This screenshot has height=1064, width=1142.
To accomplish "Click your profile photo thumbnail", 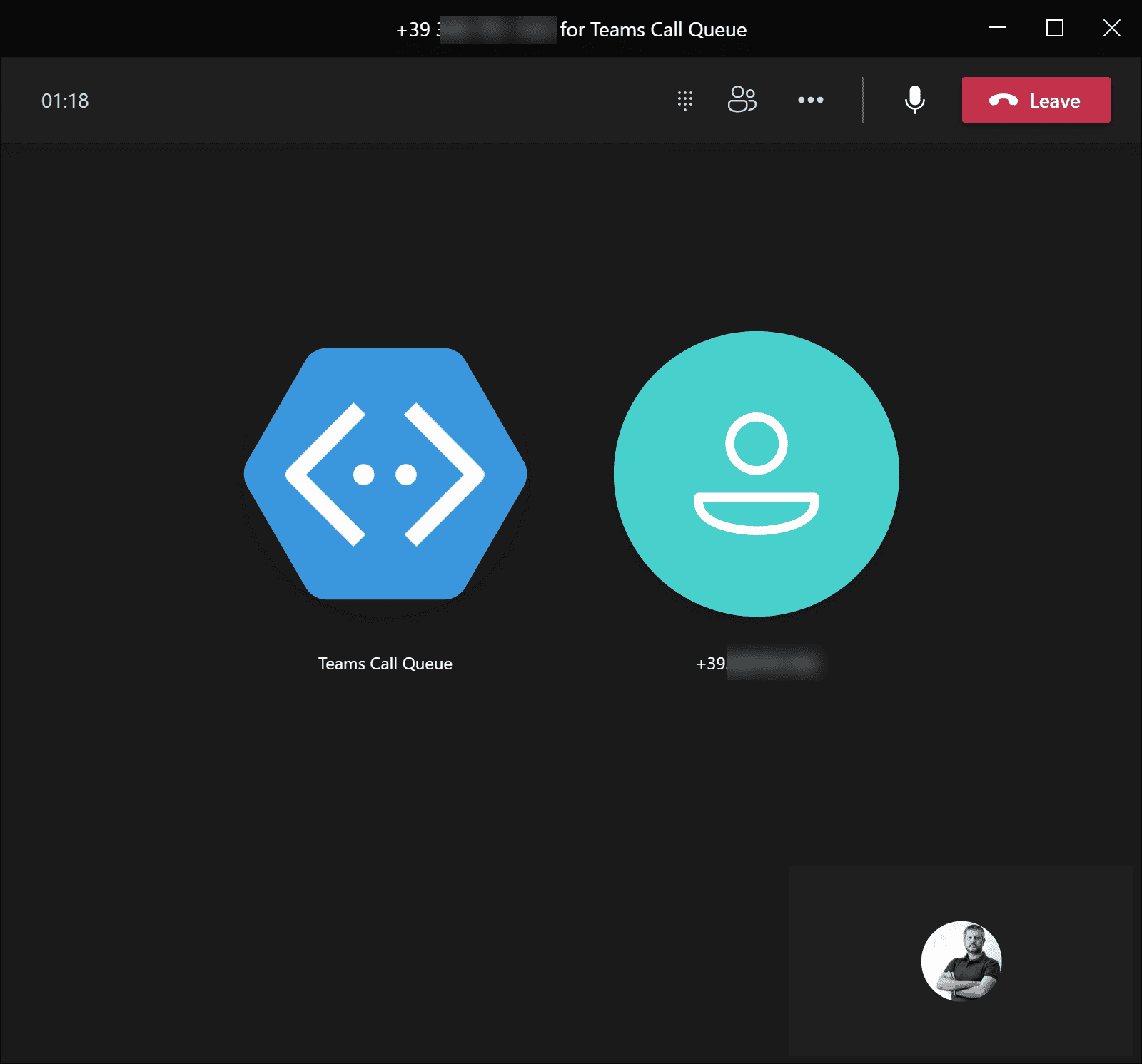I will 961,961.
